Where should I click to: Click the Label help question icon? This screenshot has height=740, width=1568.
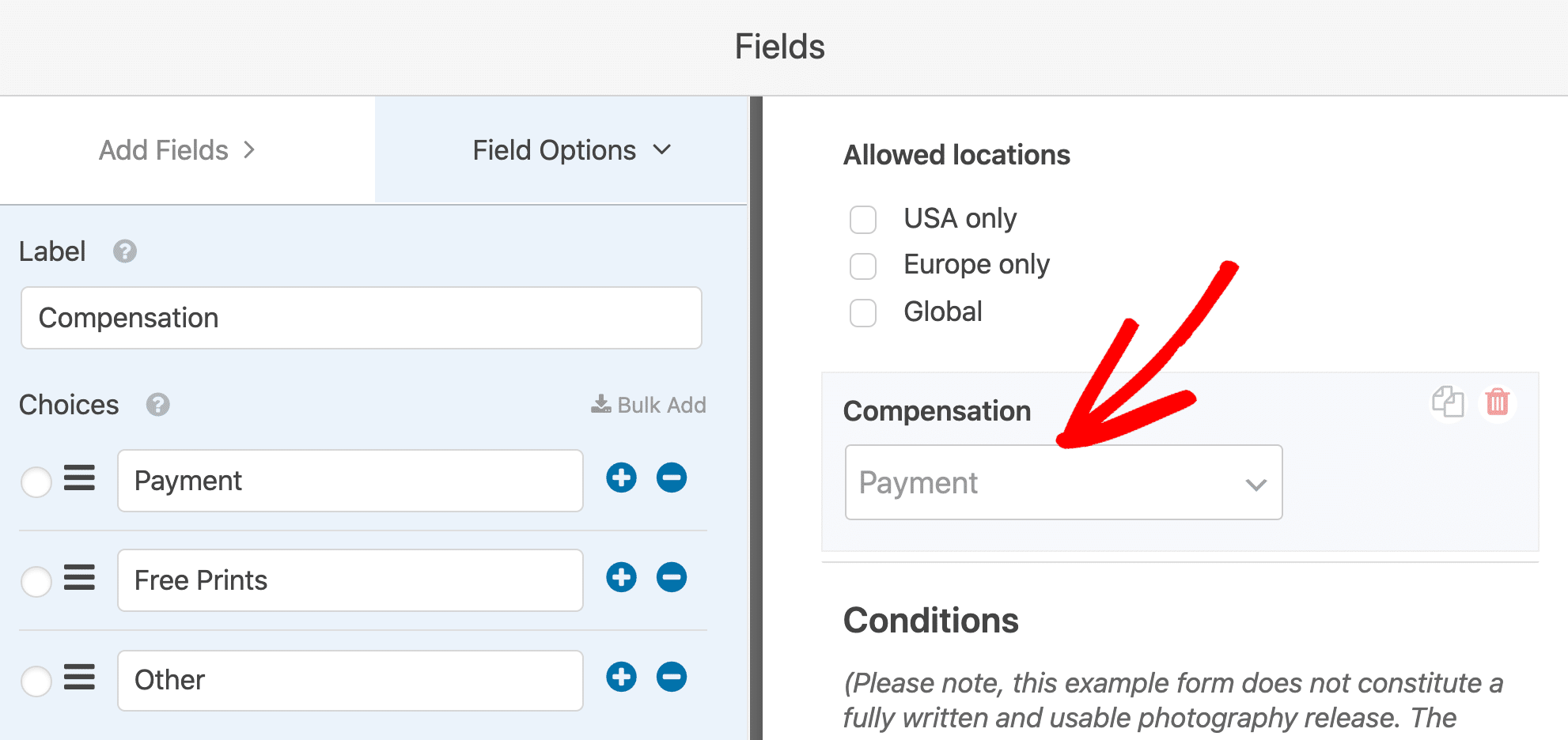(x=125, y=251)
